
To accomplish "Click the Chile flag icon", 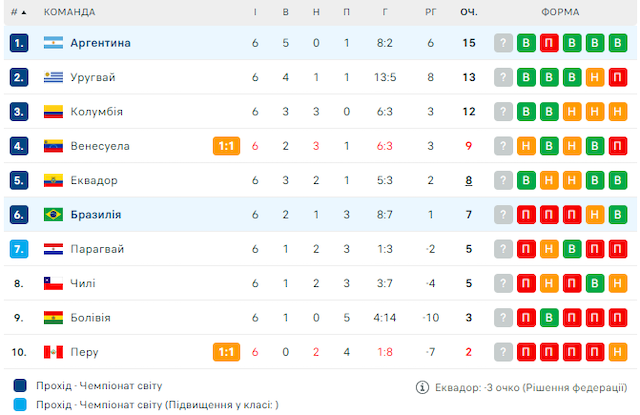I will coord(53,283).
